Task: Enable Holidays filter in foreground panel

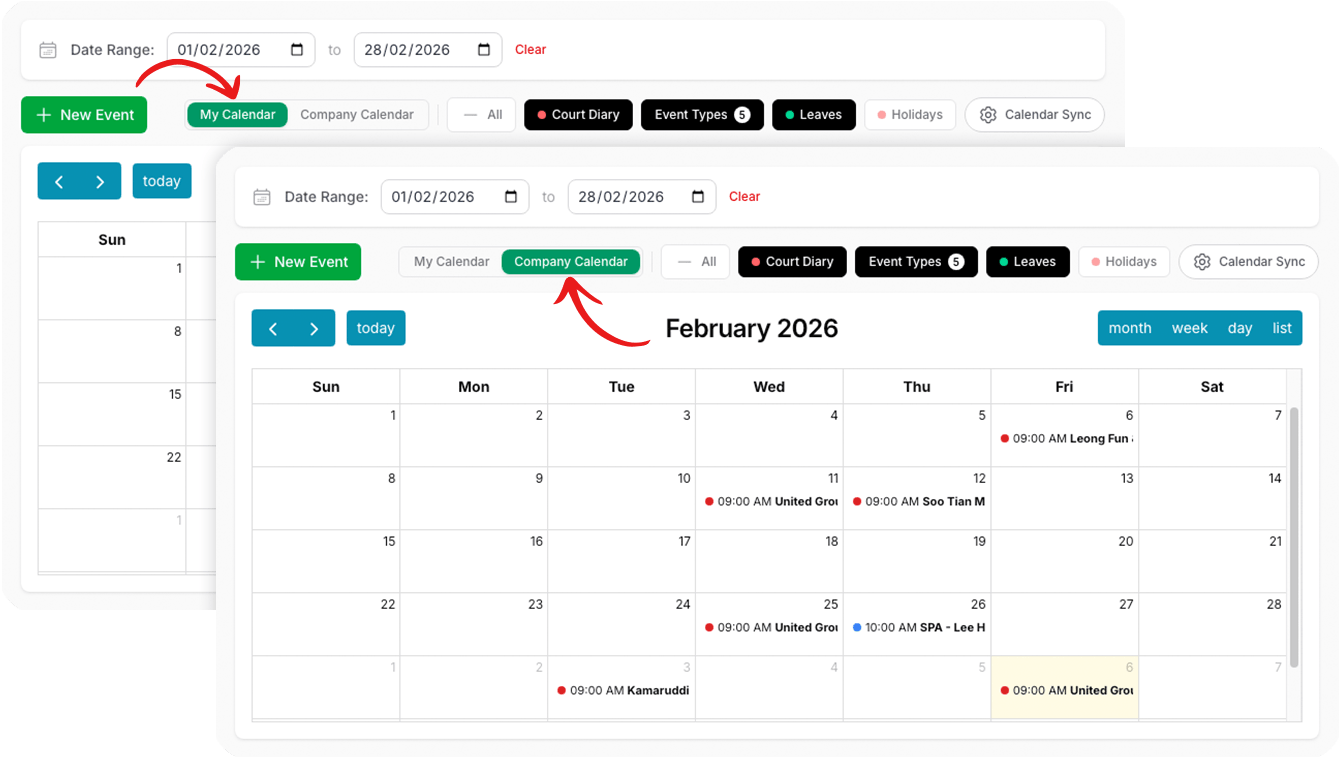Action: tap(1123, 262)
